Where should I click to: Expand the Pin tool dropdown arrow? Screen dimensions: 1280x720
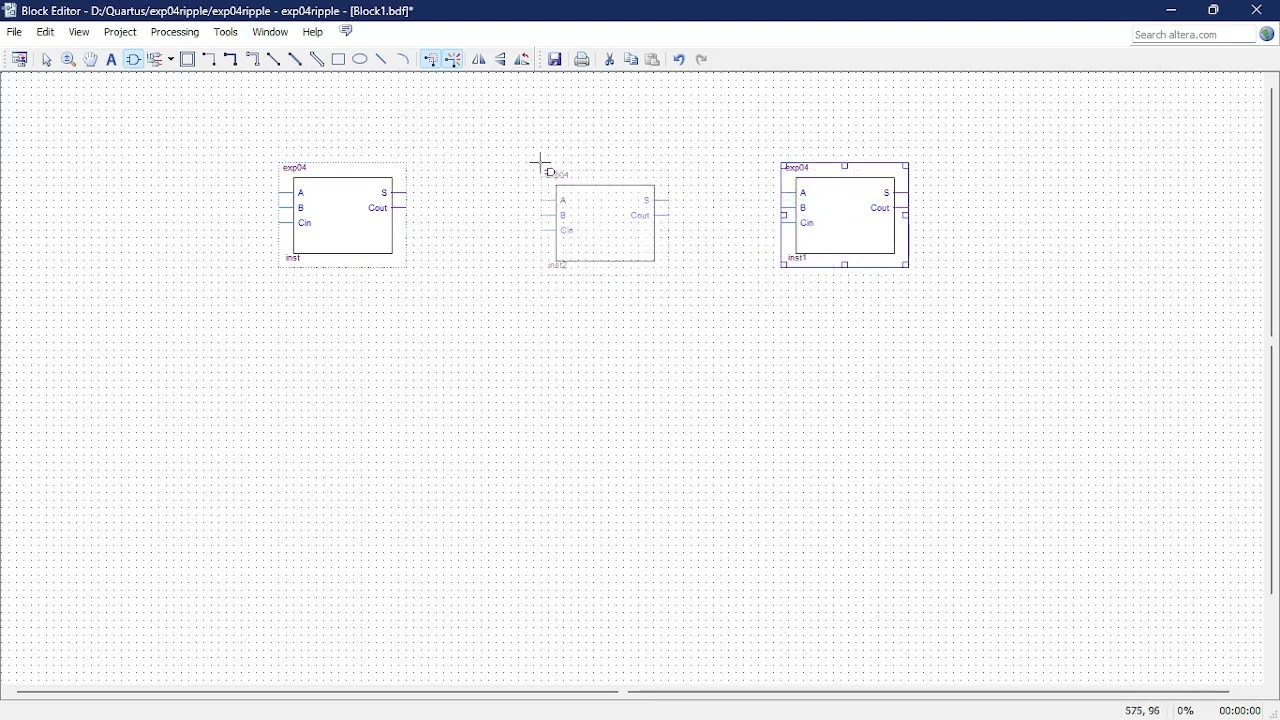pyautogui.click(x=171, y=60)
